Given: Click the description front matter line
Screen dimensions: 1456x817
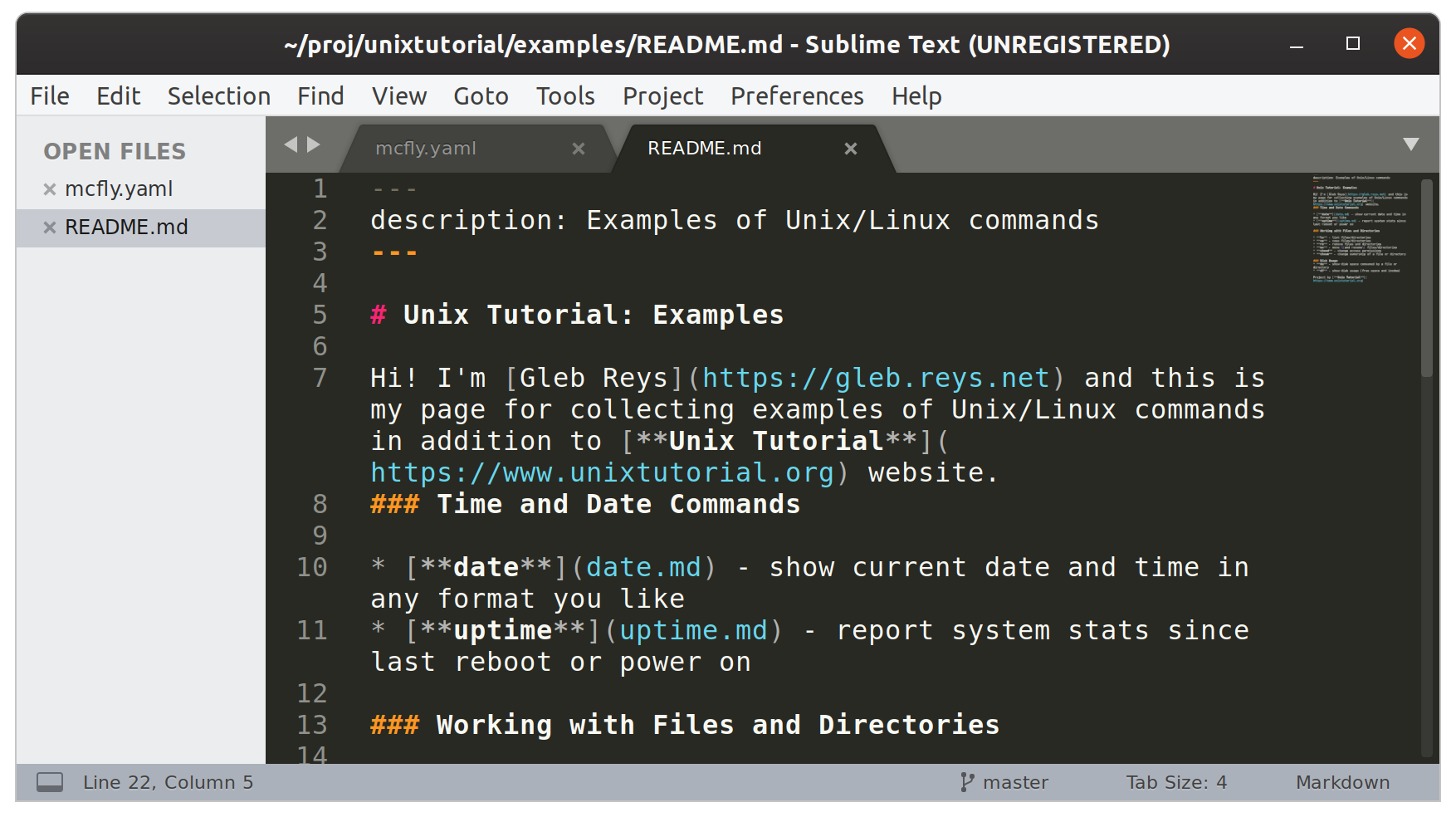Looking at the screenshot, I should tap(735, 221).
